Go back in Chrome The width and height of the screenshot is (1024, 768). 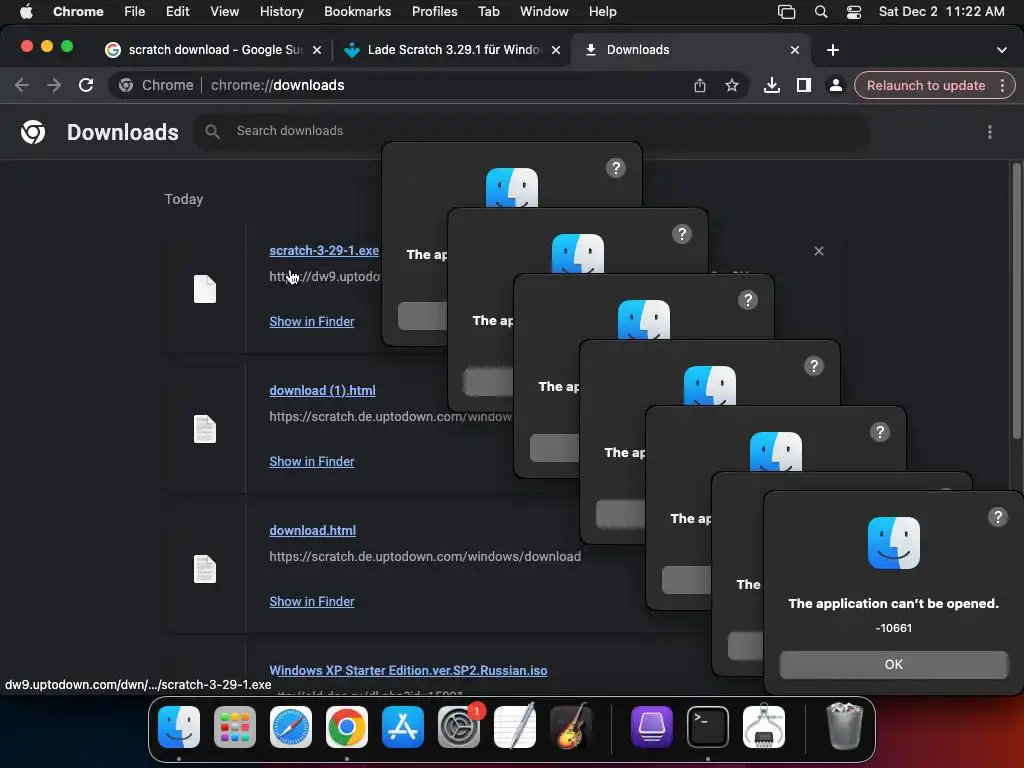pos(22,85)
